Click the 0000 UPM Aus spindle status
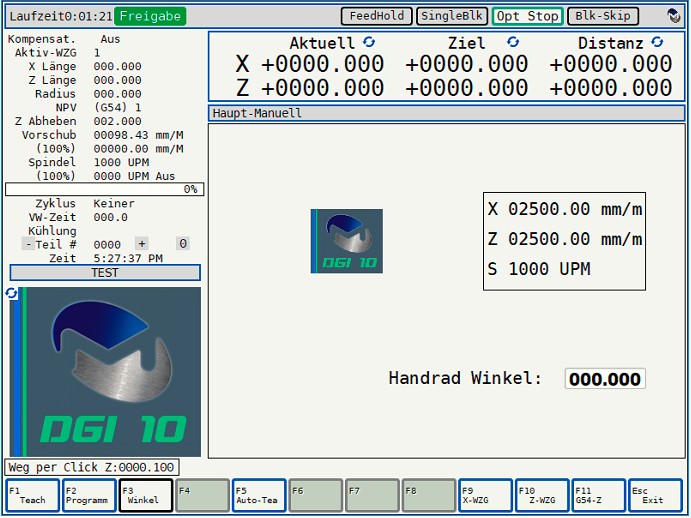The width and height of the screenshot is (691, 518). 134,176
